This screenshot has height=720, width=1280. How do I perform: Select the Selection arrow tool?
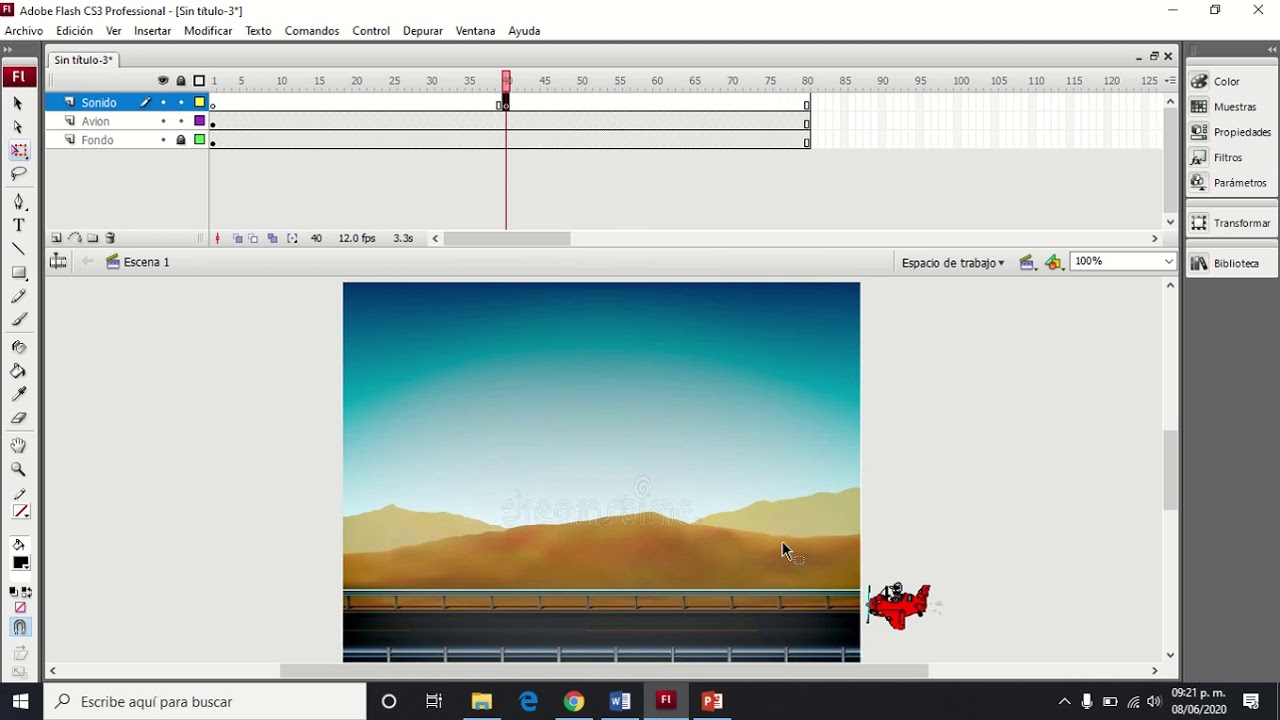(x=18, y=103)
